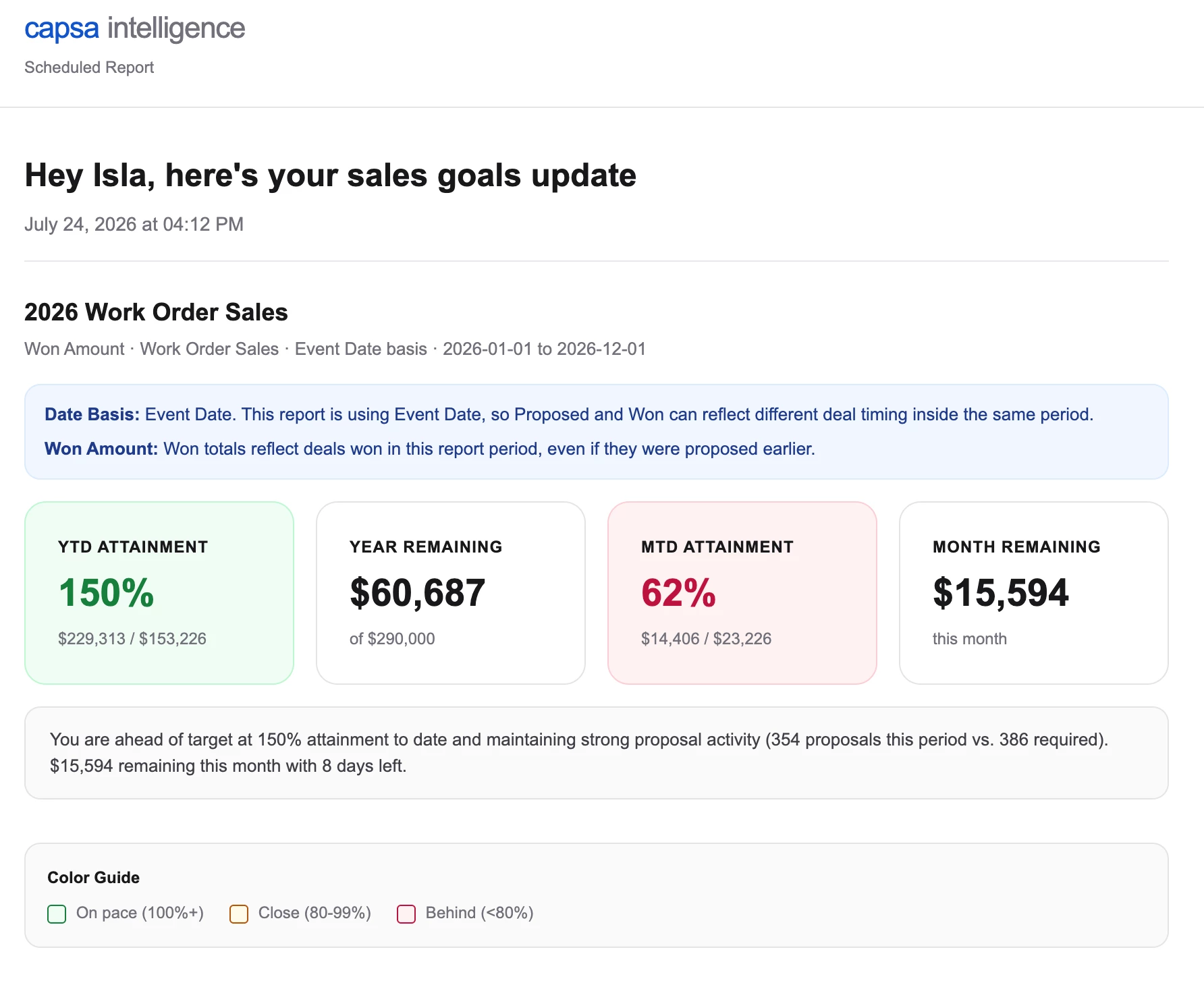Click the date range 2026-01-01 to 2026-12-01

coord(544,349)
